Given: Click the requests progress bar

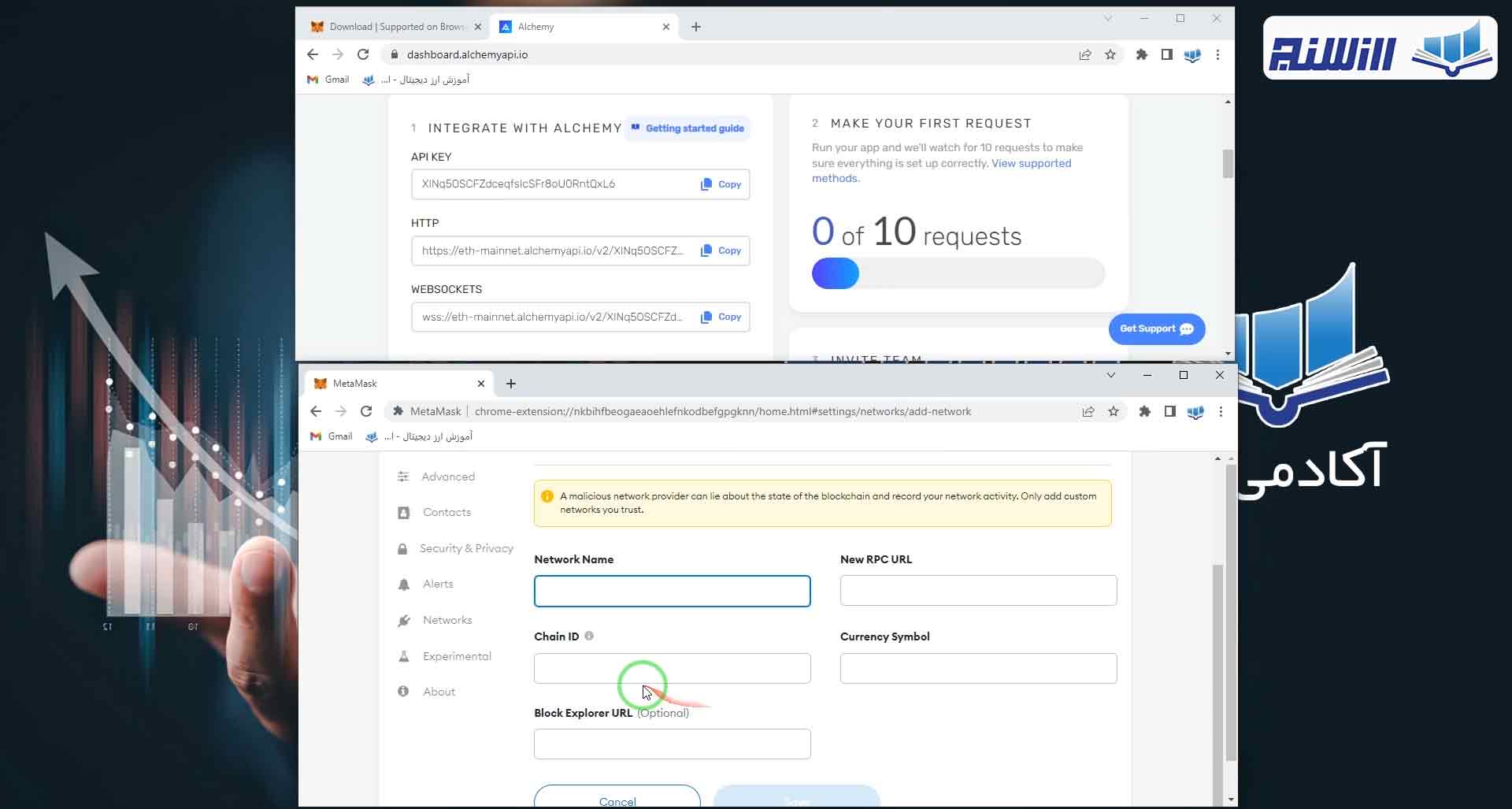Looking at the screenshot, I should 958,273.
